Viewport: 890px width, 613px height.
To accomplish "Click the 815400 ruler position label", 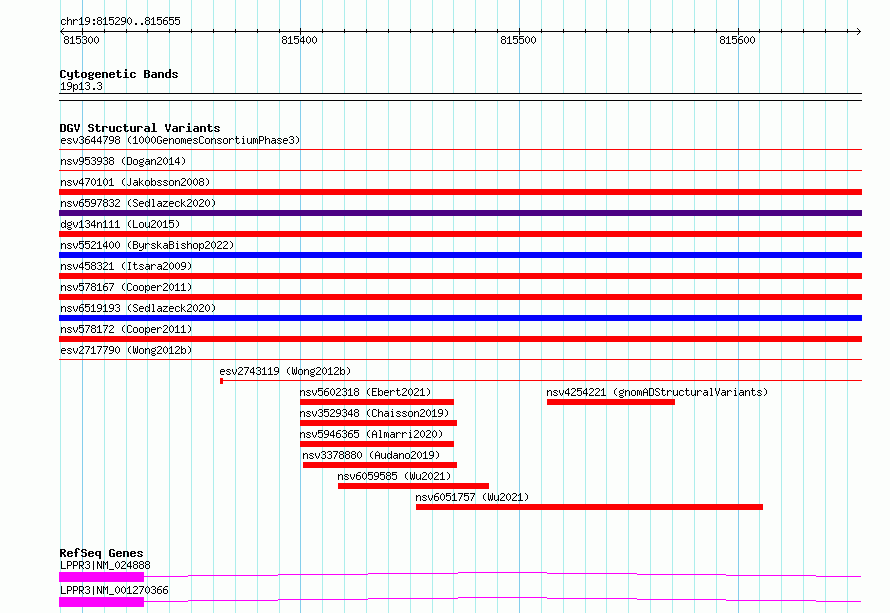I will click(299, 40).
